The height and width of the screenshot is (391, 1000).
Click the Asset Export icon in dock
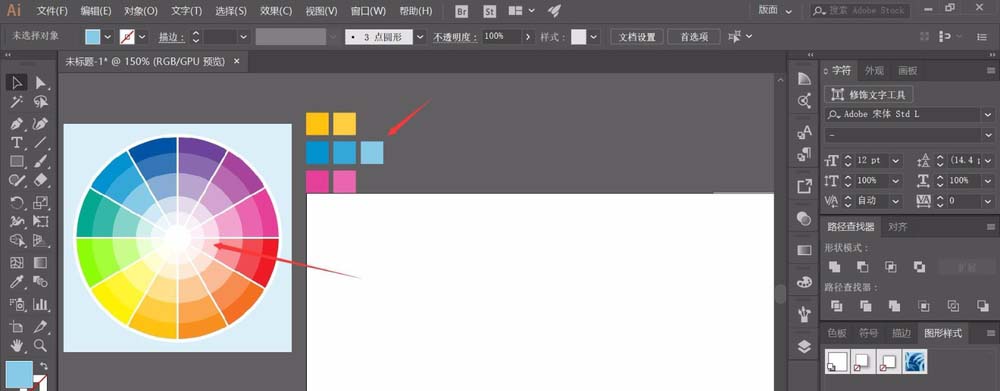[804, 186]
